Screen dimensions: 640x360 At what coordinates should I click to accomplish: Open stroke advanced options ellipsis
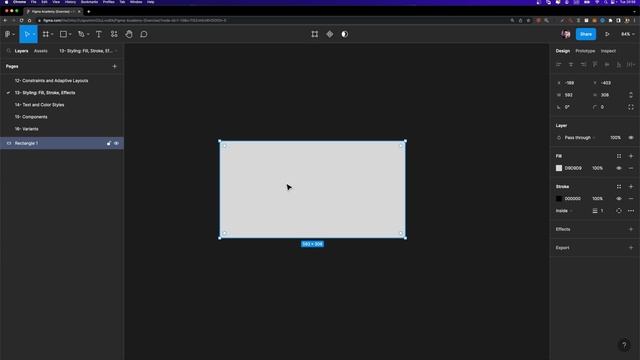click(631, 211)
